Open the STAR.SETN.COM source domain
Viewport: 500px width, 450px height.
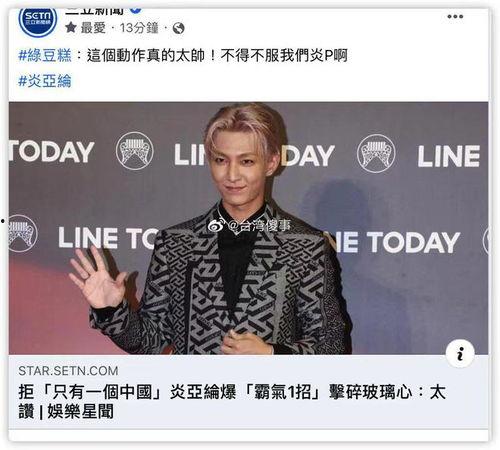click(x=68, y=371)
